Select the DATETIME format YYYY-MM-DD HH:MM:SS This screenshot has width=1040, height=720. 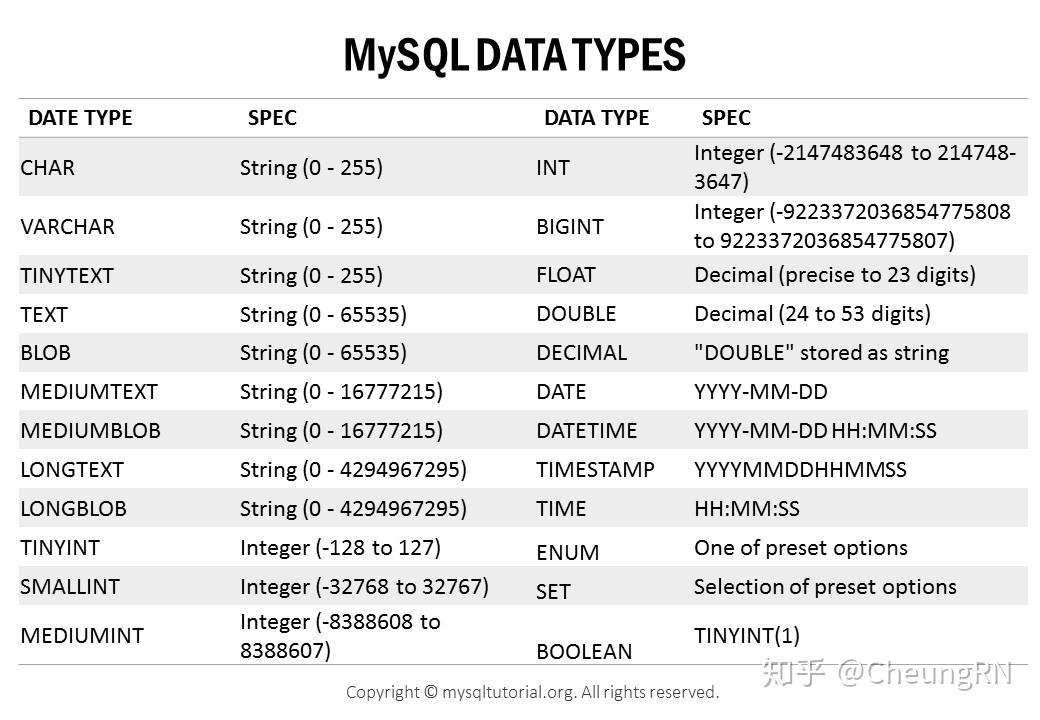[x=815, y=431]
